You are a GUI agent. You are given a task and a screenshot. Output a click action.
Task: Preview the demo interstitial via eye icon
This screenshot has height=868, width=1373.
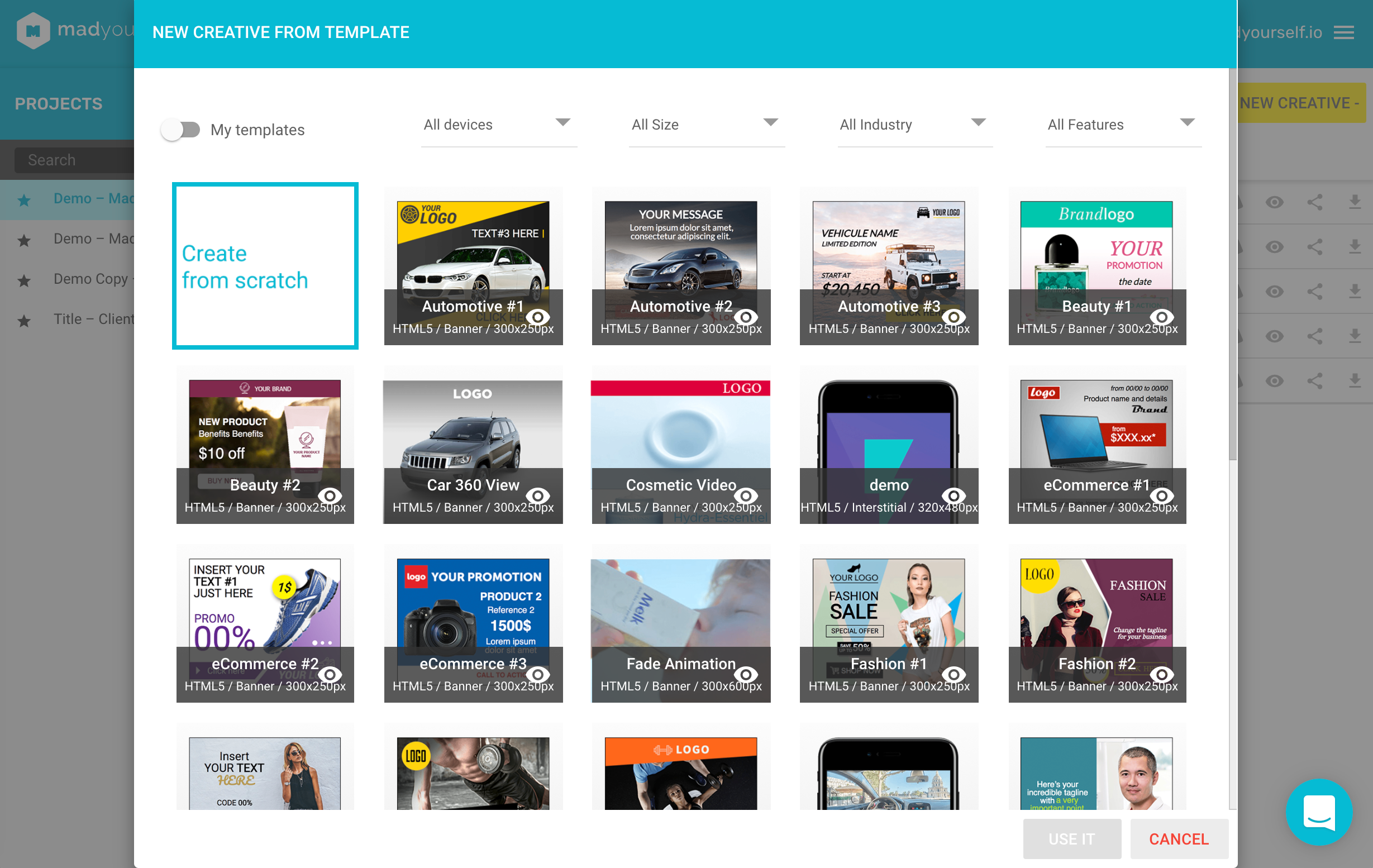point(954,495)
